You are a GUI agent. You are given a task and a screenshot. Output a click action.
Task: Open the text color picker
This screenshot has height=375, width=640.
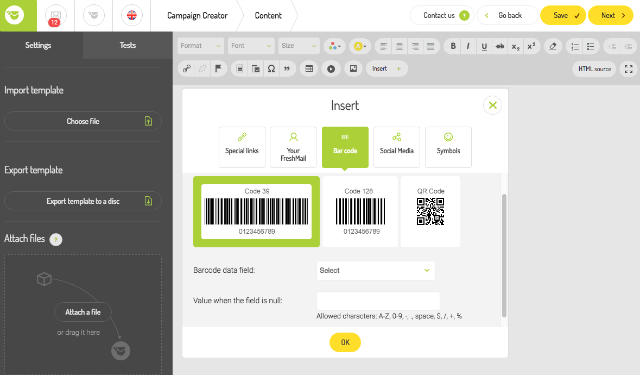tap(335, 46)
